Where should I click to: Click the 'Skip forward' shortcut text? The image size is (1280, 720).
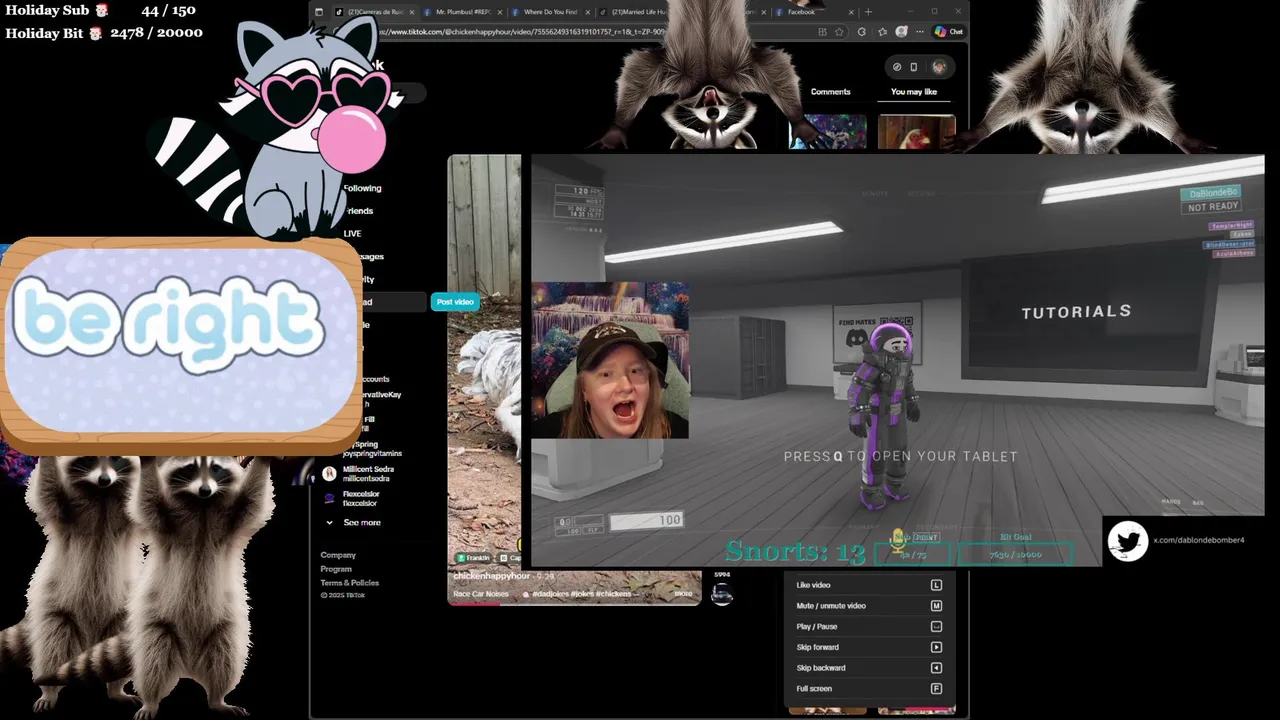click(817, 647)
